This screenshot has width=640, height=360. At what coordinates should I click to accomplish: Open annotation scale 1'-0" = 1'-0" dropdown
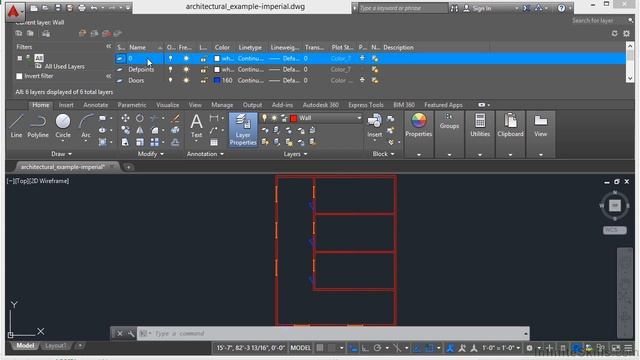501,348
